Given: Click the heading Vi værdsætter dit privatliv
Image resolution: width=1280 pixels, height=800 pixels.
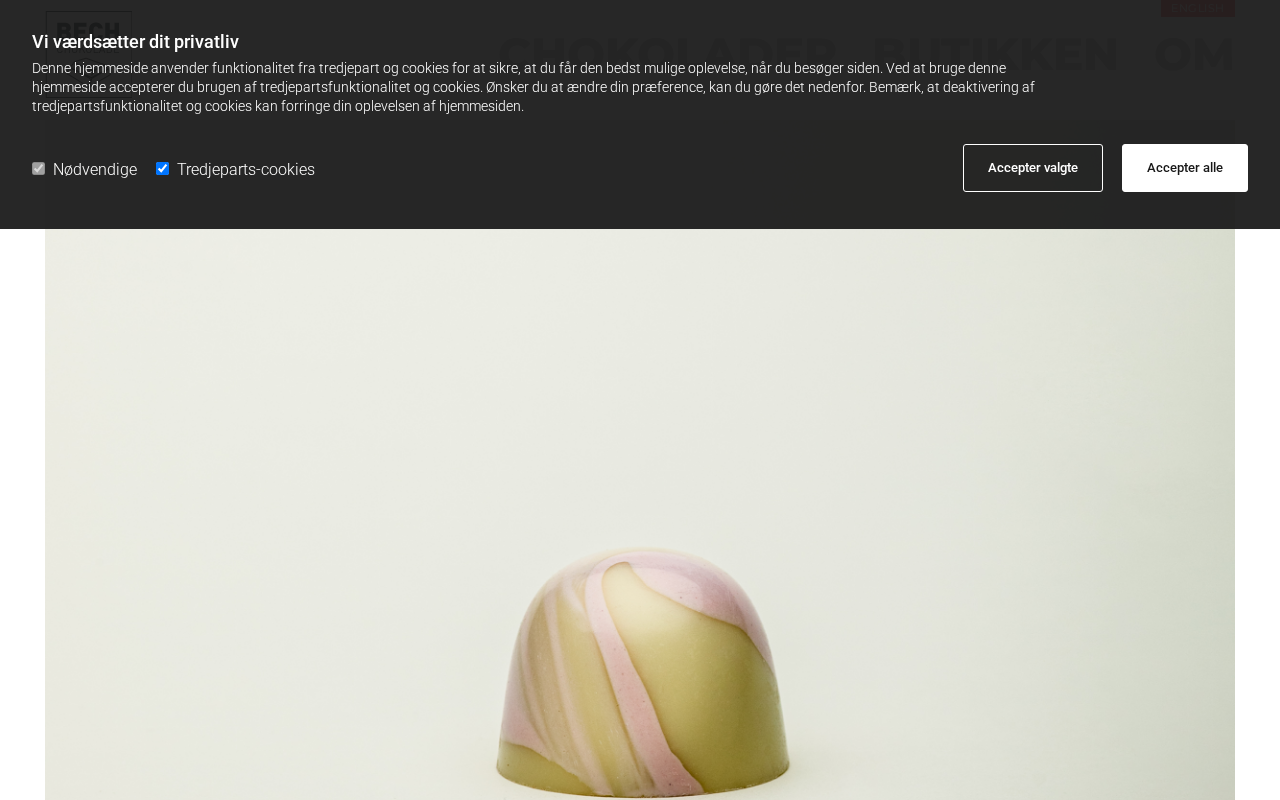Looking at the screenshot, I should (x=135, y=41).
